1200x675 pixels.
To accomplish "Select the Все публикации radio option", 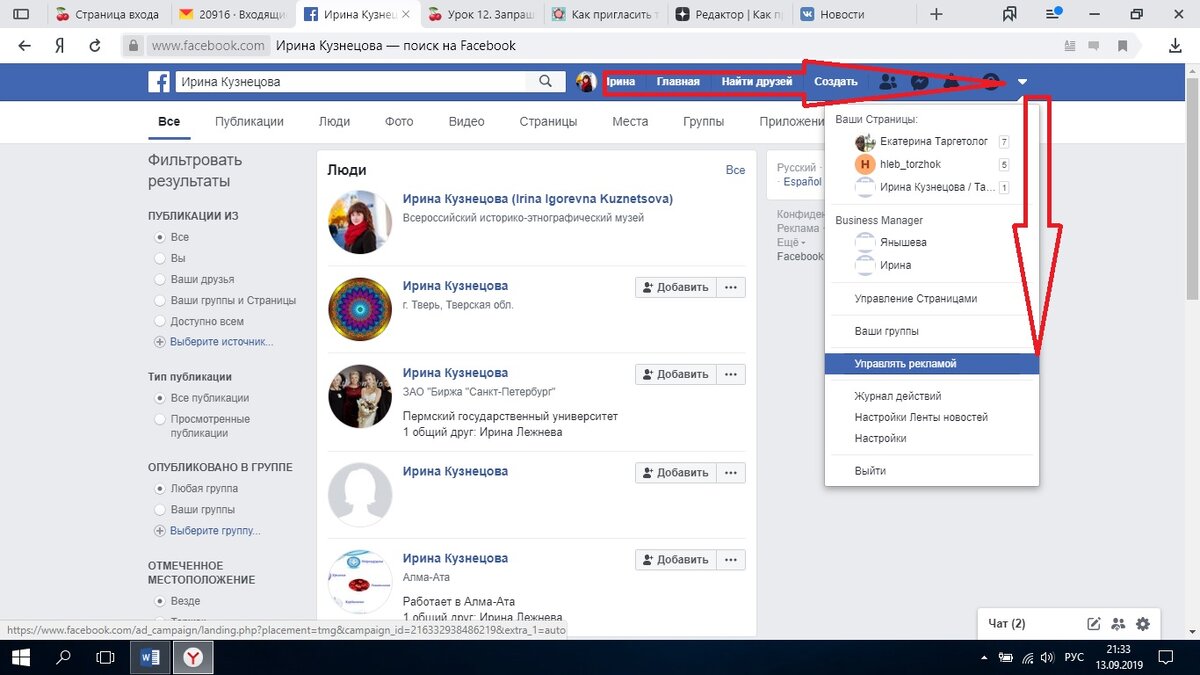I will coord(160,398).
